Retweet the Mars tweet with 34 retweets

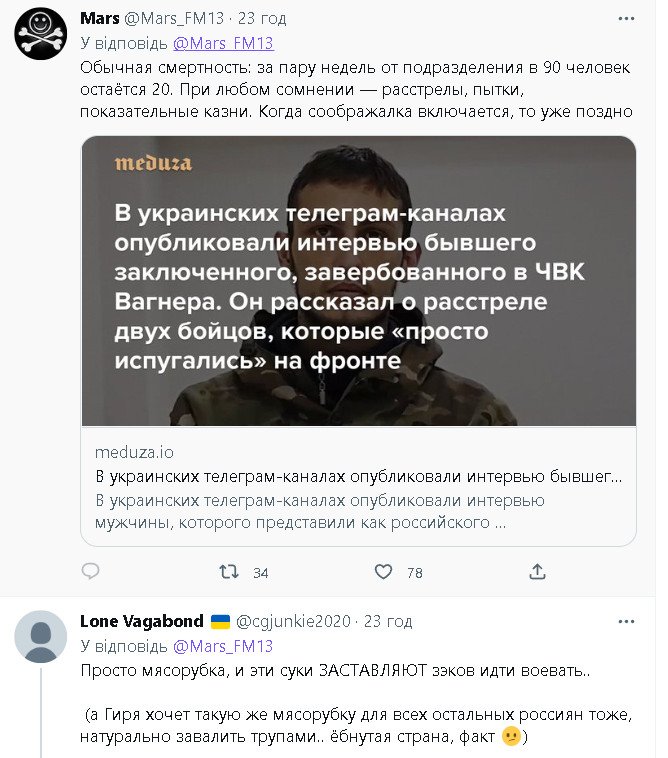pos(229,572)
